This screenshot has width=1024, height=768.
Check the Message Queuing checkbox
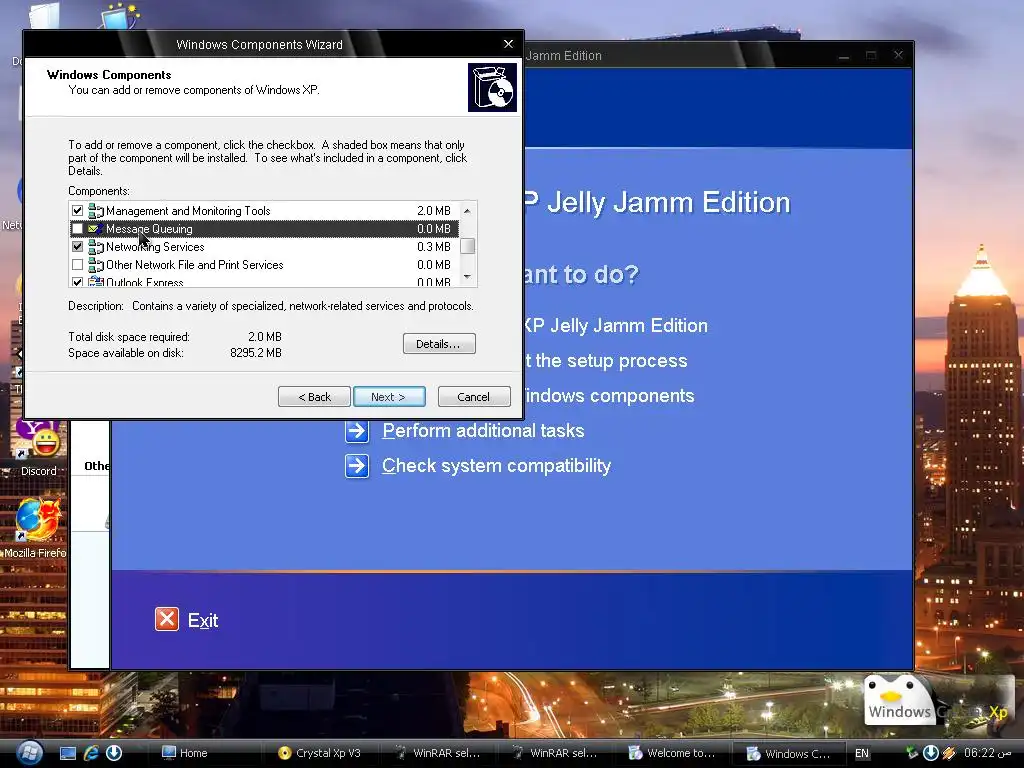click(78, 229)
